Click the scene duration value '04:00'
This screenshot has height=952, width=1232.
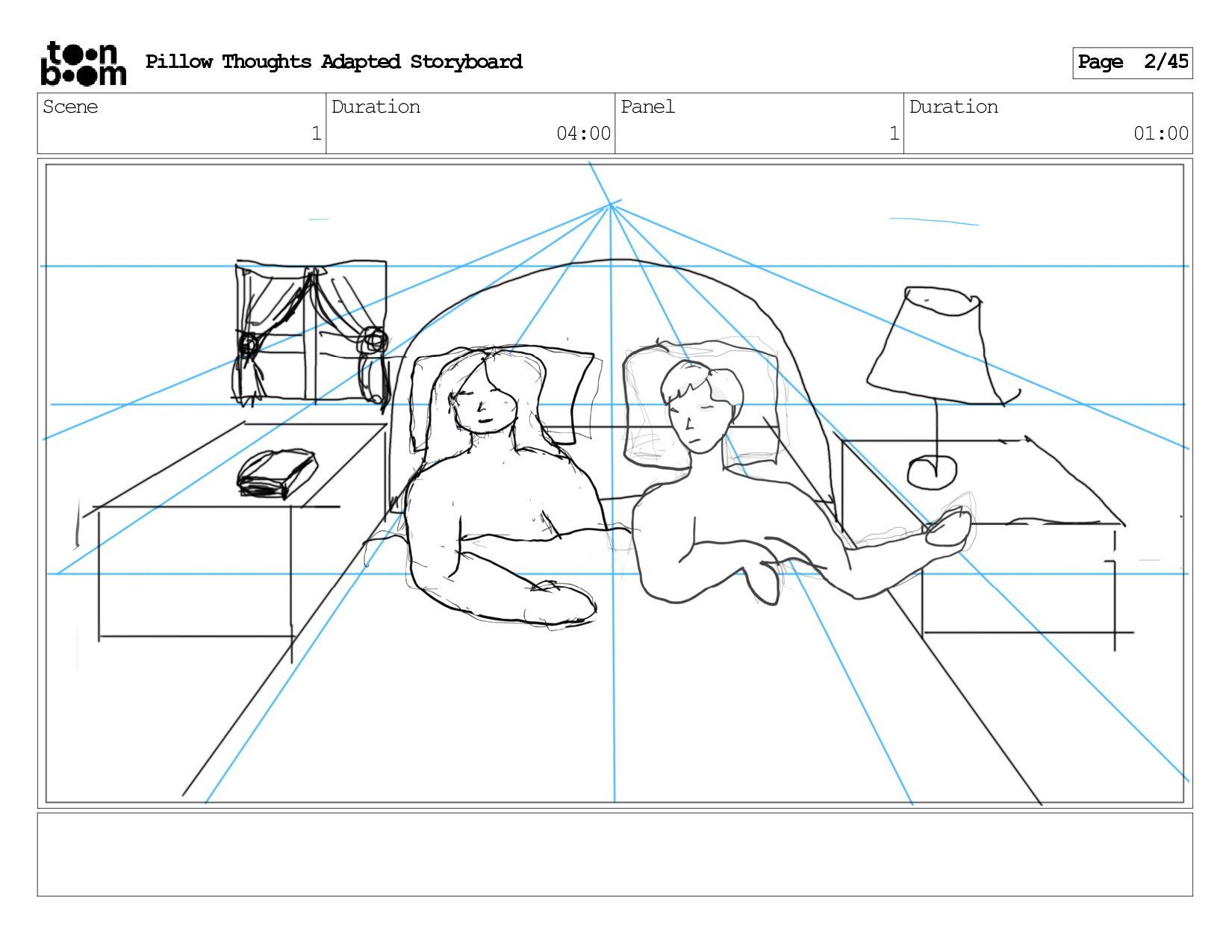click(x=583, y=134)
